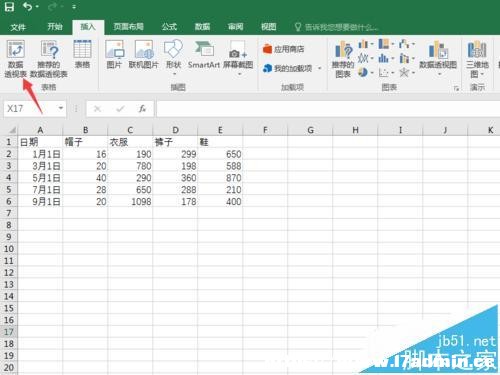
Task: Open the Store add-ins (应用商店) button
Action: click(x=284, y=49)
